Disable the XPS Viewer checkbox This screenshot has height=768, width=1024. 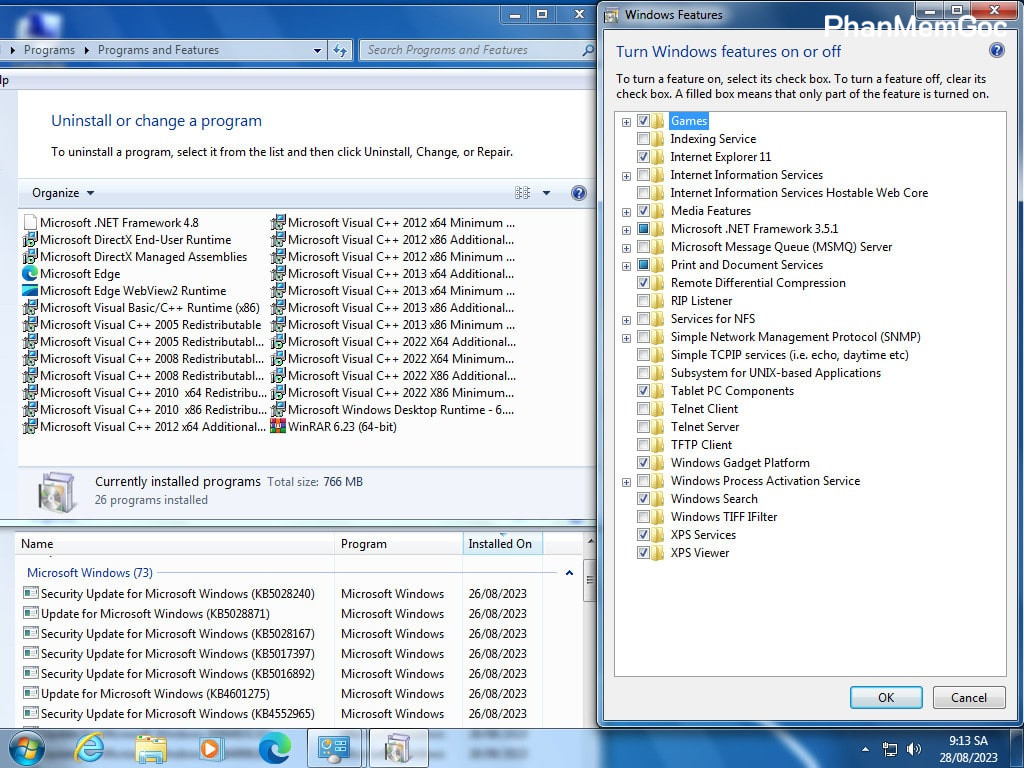(x=643, y=553)
